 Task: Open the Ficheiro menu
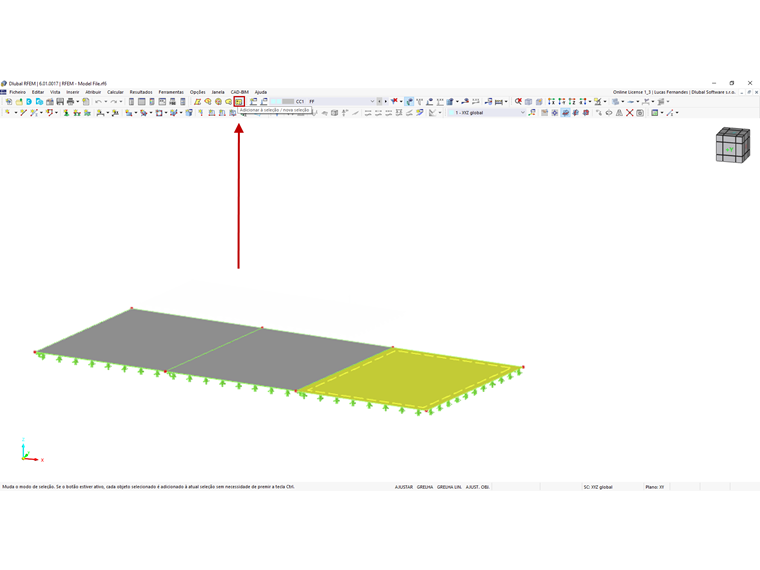[17, 92]
